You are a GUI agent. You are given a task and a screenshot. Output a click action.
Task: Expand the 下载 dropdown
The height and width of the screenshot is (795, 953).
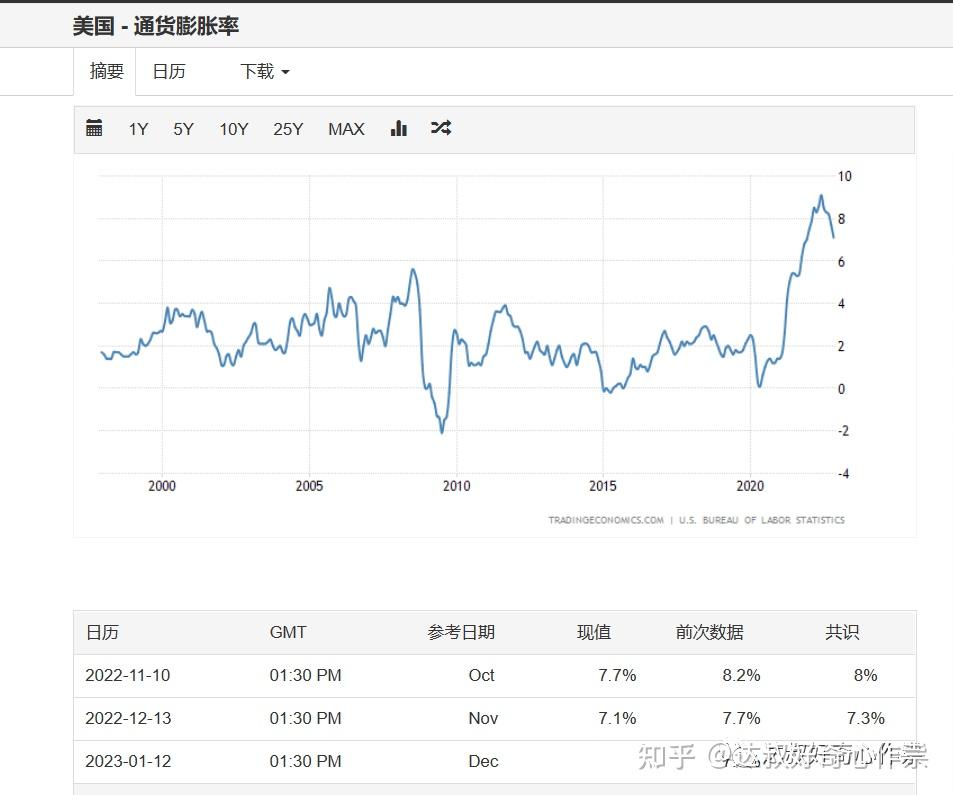coord(264,71)
